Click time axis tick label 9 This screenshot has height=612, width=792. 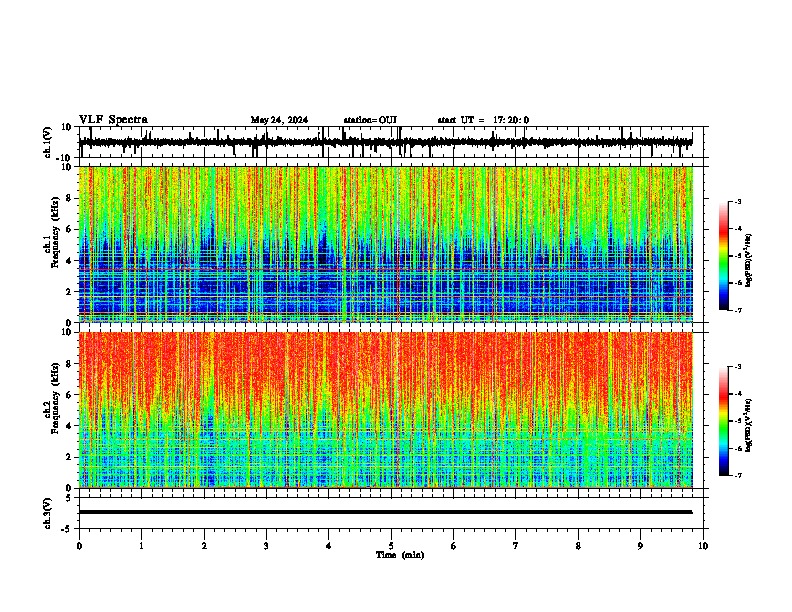(x=640, y=546)
